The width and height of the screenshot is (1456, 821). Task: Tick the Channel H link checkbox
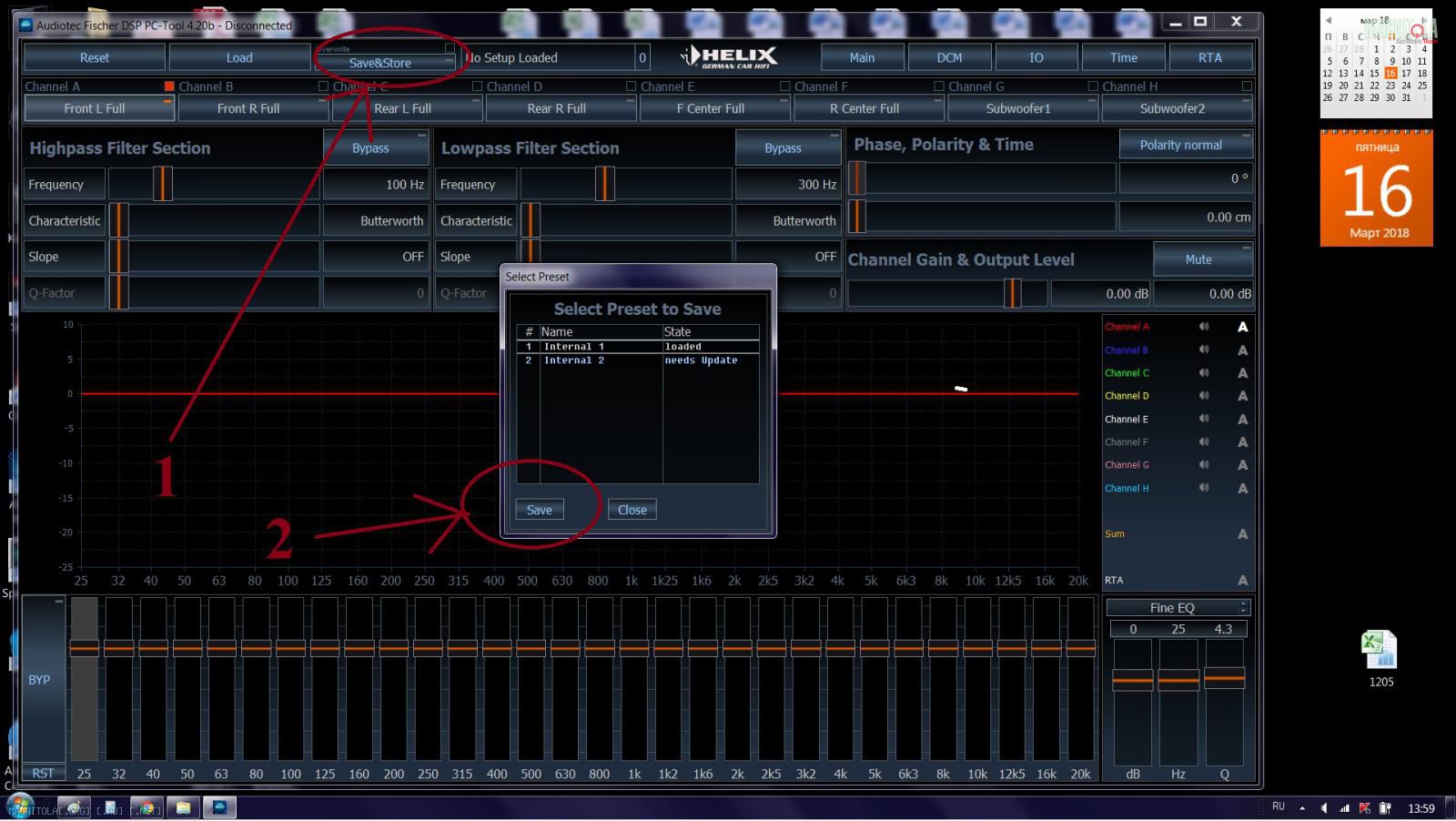pyautogui.click(x=1247, y=86)
